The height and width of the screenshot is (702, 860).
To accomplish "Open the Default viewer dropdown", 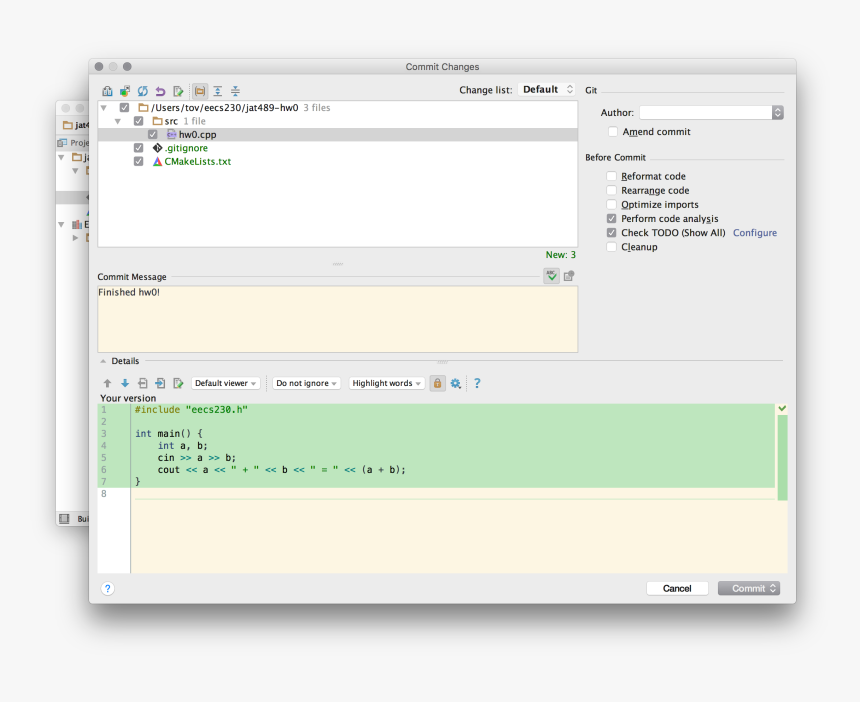I will (226, 383).
